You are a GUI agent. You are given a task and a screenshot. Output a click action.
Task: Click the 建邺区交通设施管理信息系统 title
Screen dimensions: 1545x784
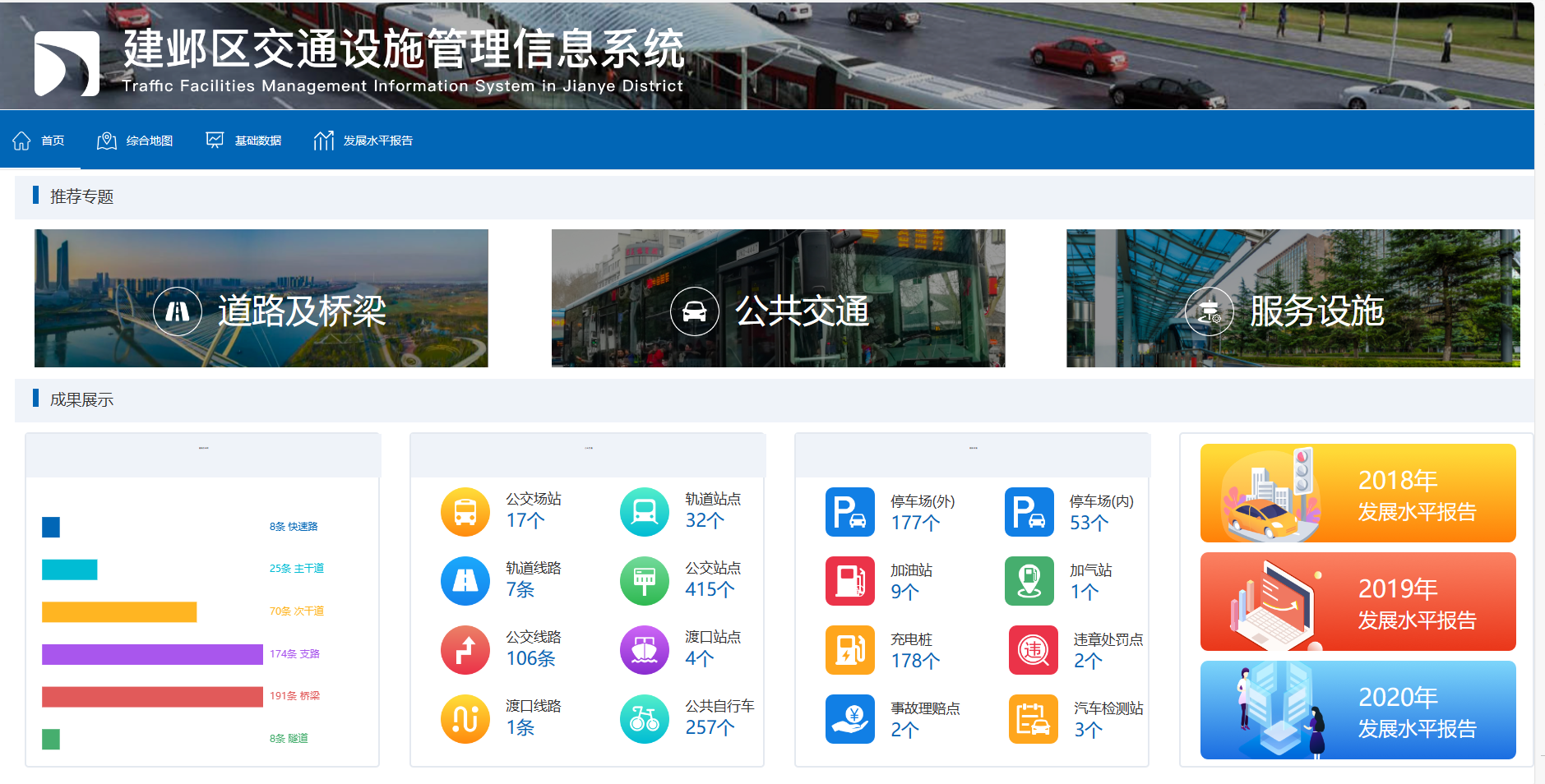(x=404, y=48)
